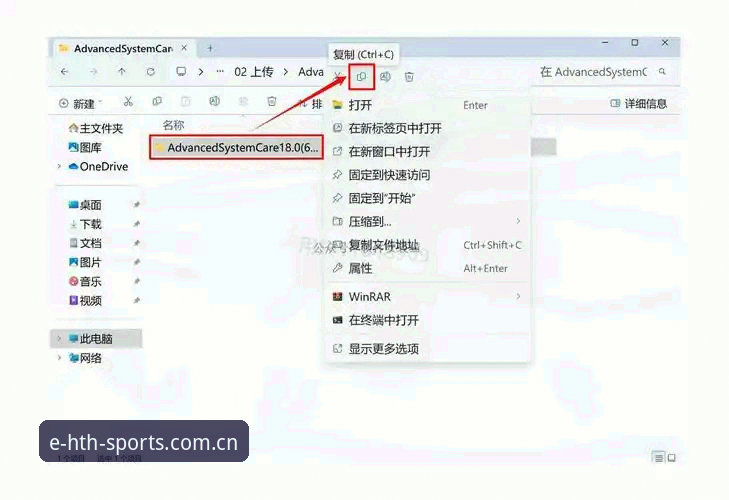Expand the 此电脑 tree node
Viewport: 729px width, 500px height.
coord(59,339)
